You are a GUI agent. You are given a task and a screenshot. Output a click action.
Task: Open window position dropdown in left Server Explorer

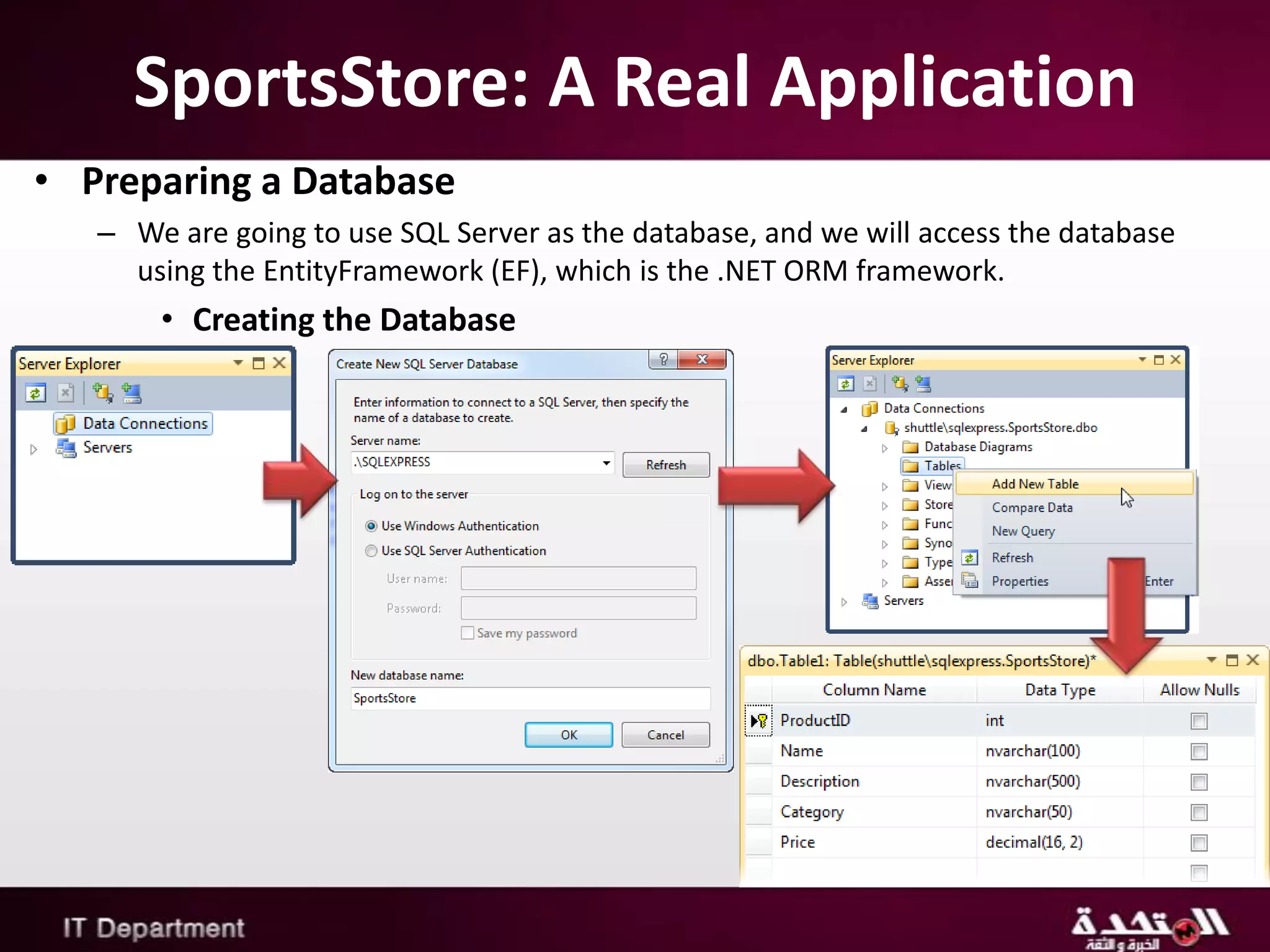(x=238, y=363)
